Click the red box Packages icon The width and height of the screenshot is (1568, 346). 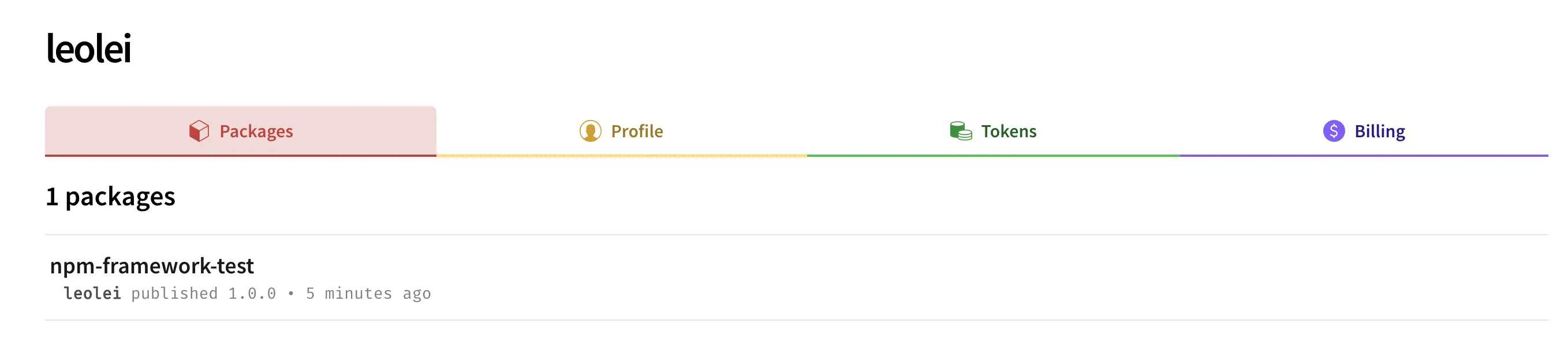point(199,131)
